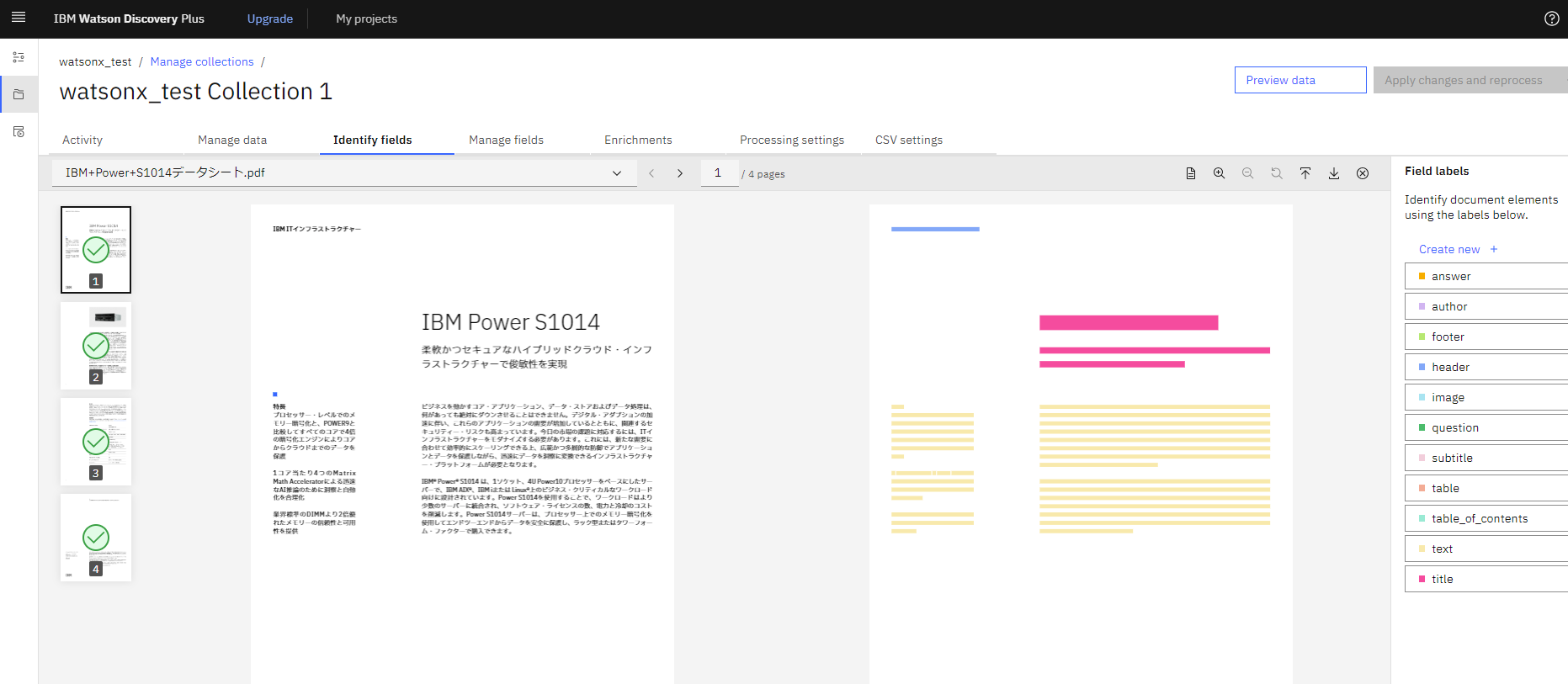This screenshot has width=1568, height=684.
Task: Zoom out of the document
Action: point(1247,173)
